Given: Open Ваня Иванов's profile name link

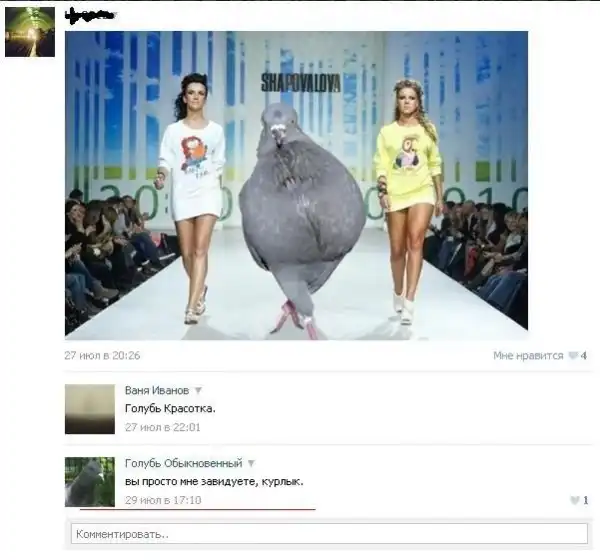Looking at the screenshot, I should pyautogui.click(x=156, y=390).
